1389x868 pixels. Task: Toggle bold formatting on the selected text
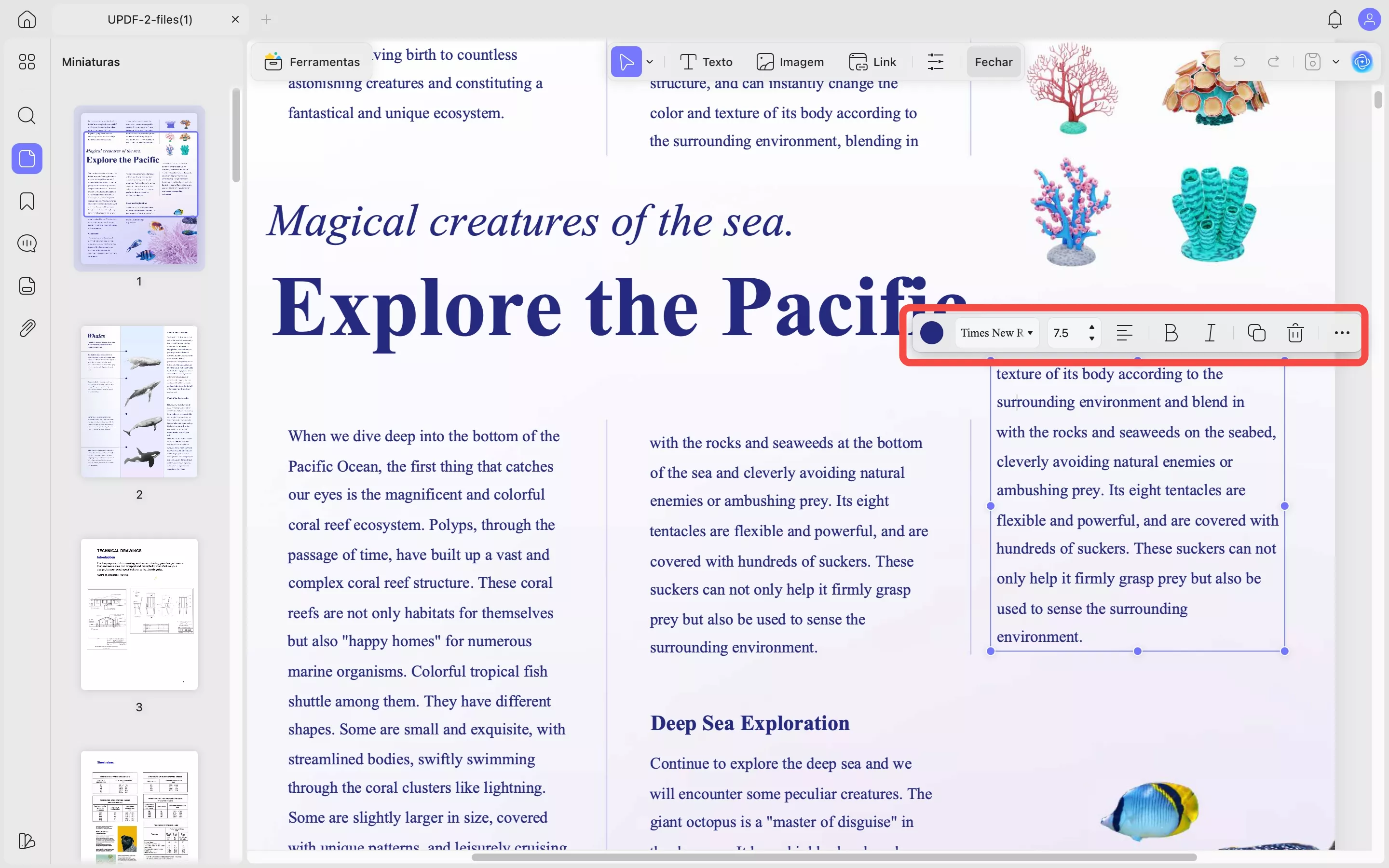(x=1171, y=333)
